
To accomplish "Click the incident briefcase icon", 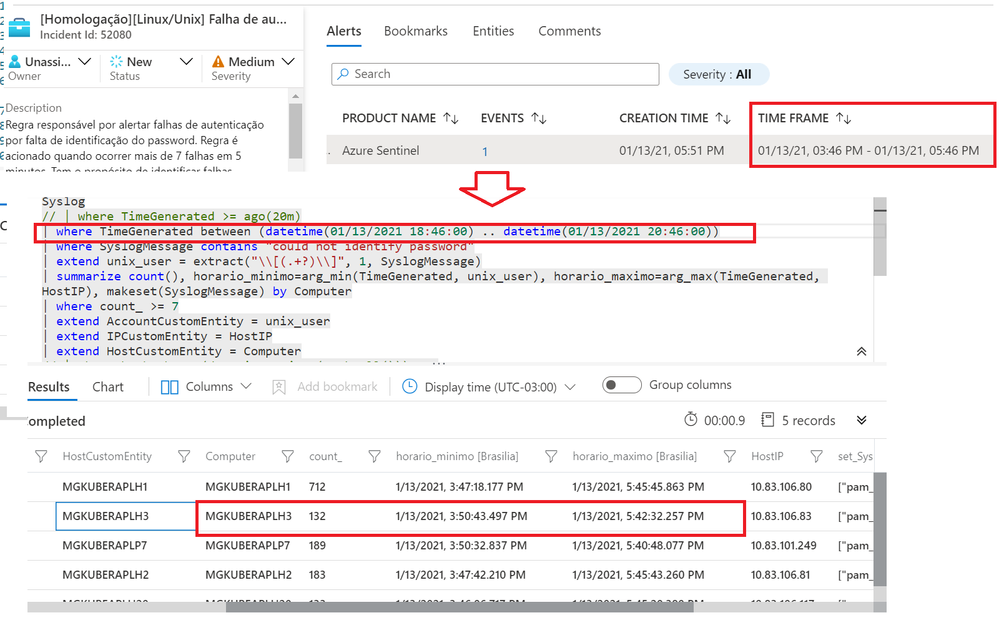I will [x=19, y=27].
